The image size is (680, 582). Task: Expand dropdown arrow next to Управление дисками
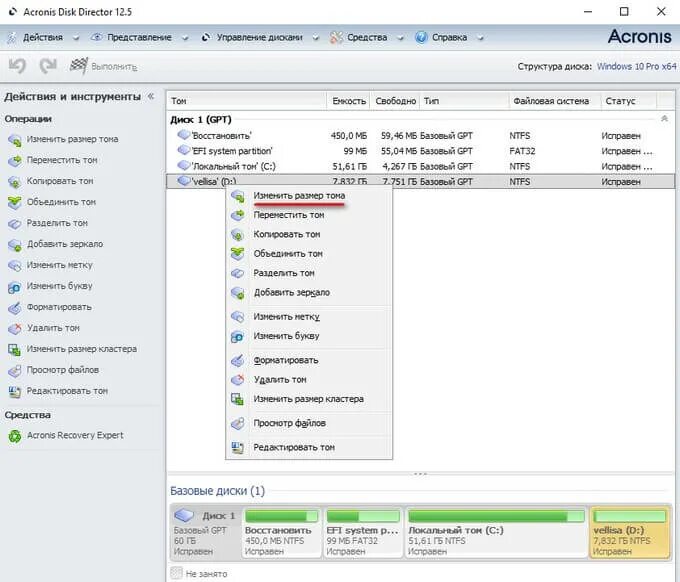[316, 38]
